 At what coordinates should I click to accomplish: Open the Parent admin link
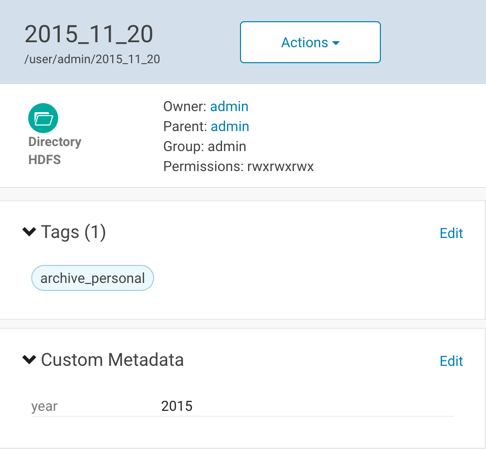(x=230, y=127)
